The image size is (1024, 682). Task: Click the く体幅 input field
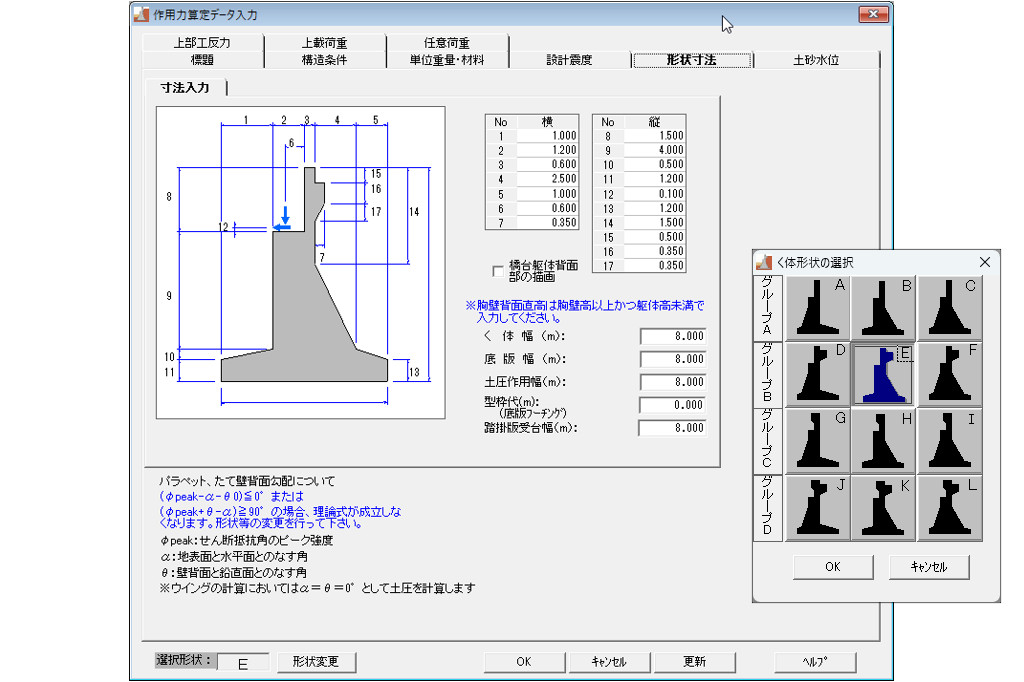point(673,337)
